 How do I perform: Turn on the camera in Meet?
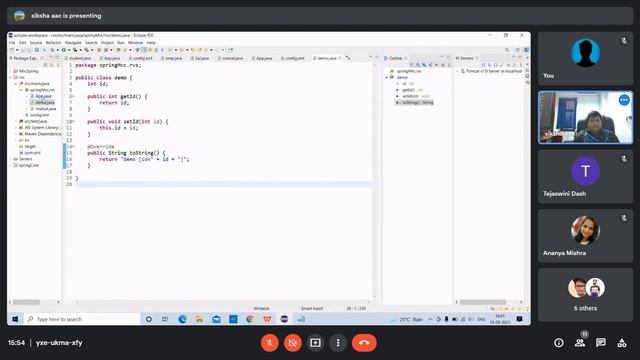[x=293, y=343]
